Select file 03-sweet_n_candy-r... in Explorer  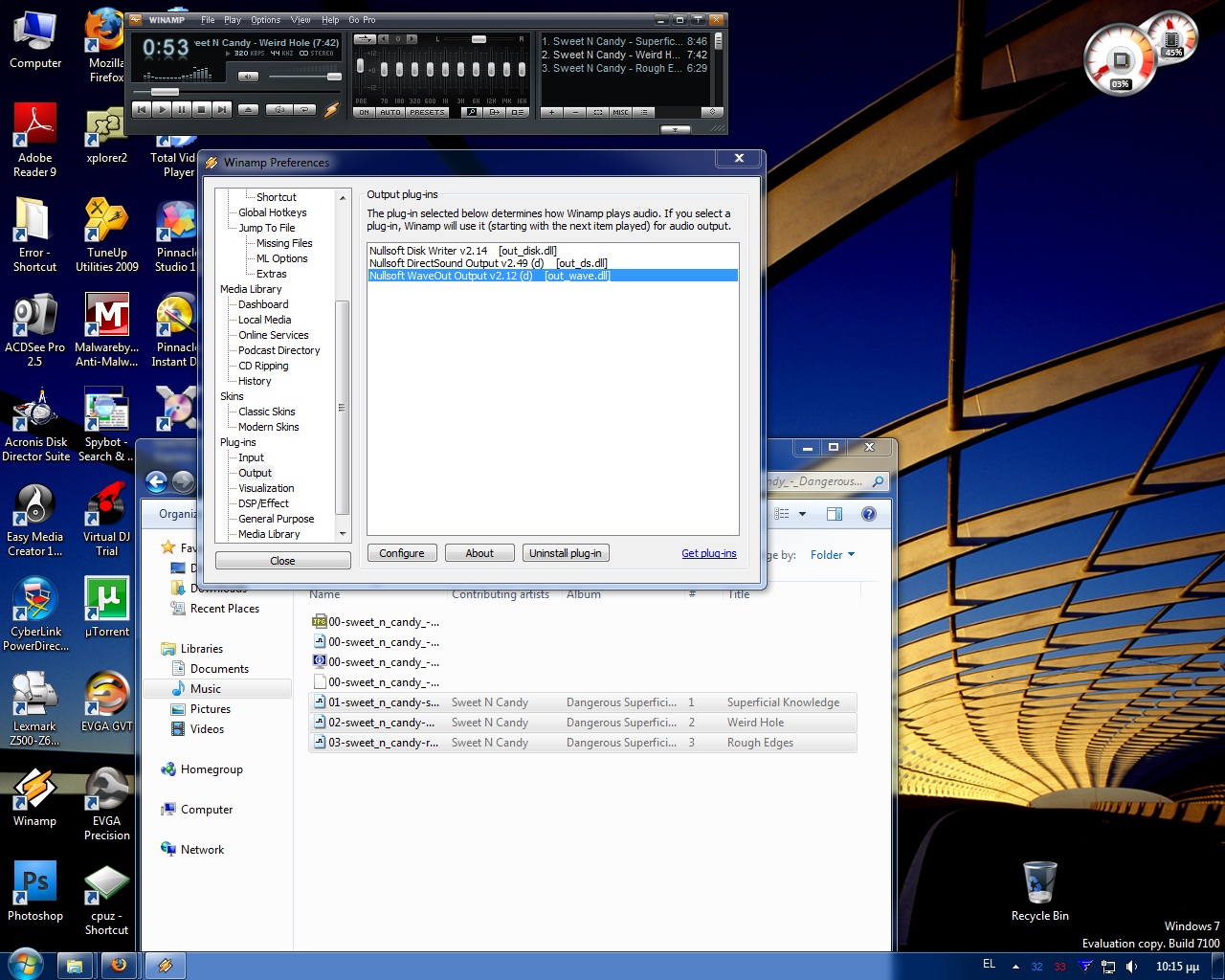583,743
